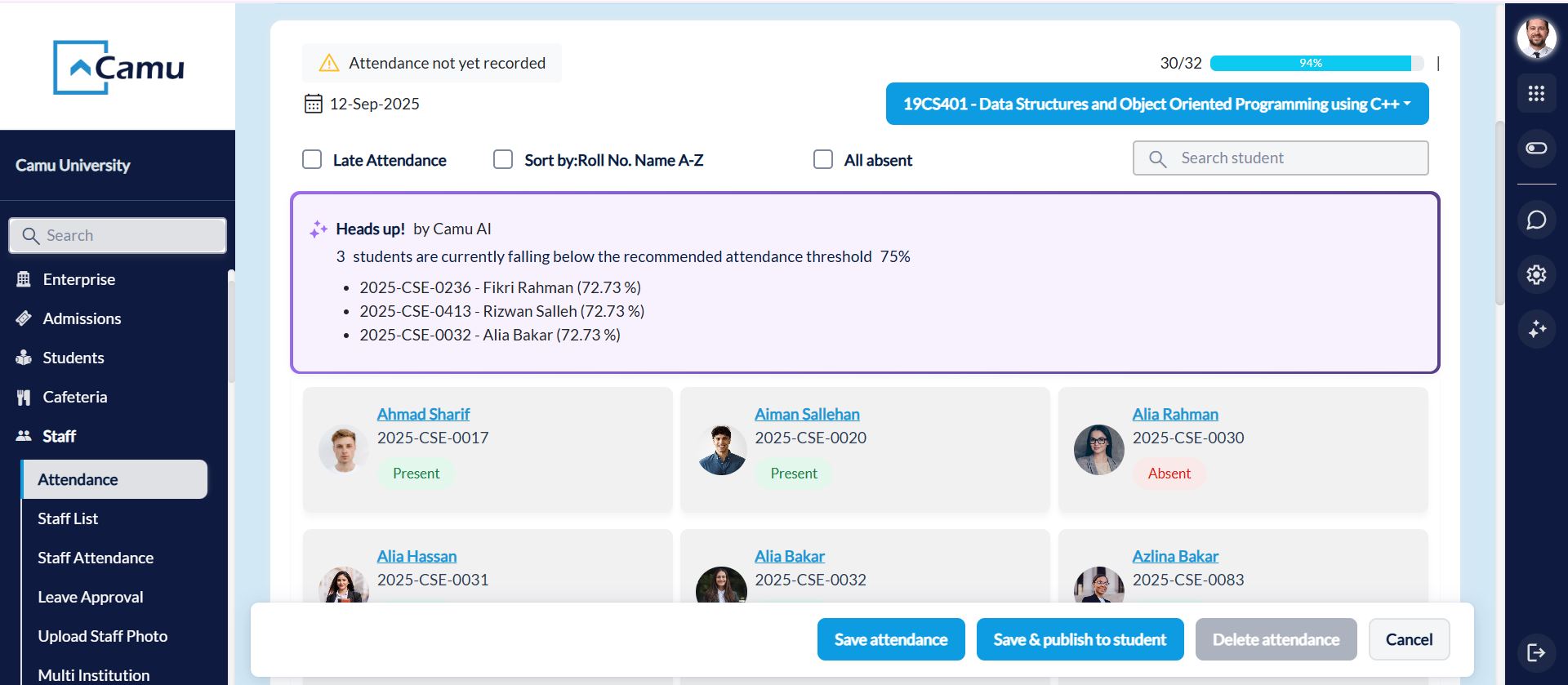Open the 19CS401 course dropdown

point(1156,104)
